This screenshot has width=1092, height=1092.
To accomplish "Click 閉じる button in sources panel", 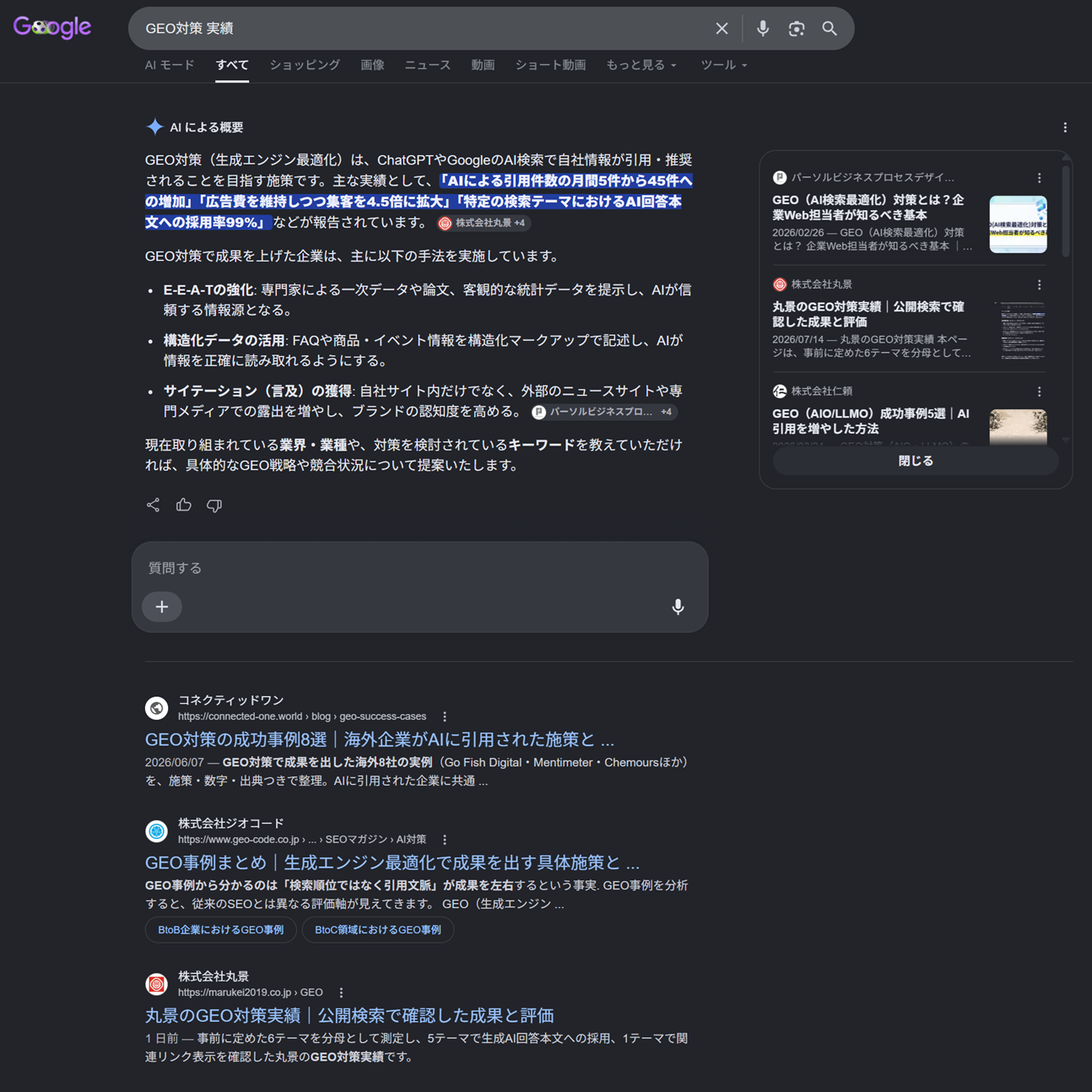I will coord(916,462).
